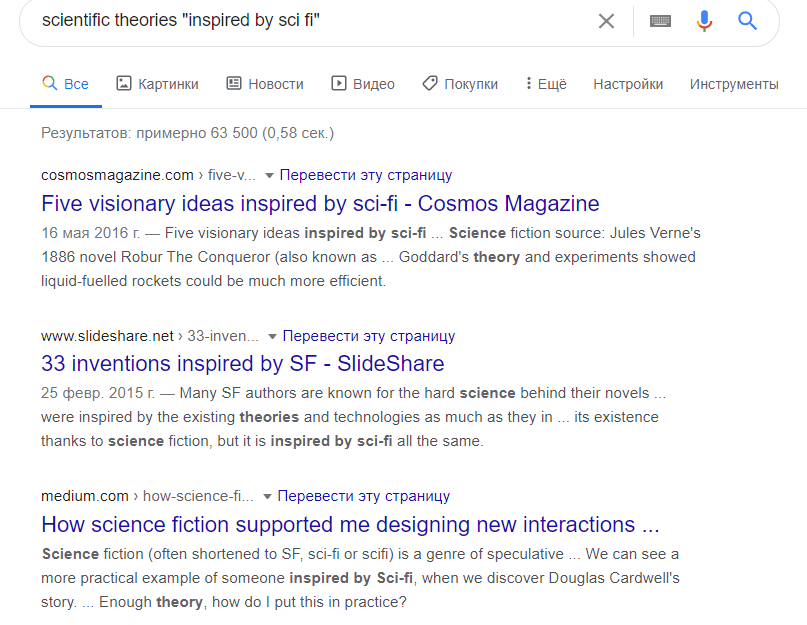
Task: Translate the cosmosmagazine.com result page
Action: tap(366, 175)
